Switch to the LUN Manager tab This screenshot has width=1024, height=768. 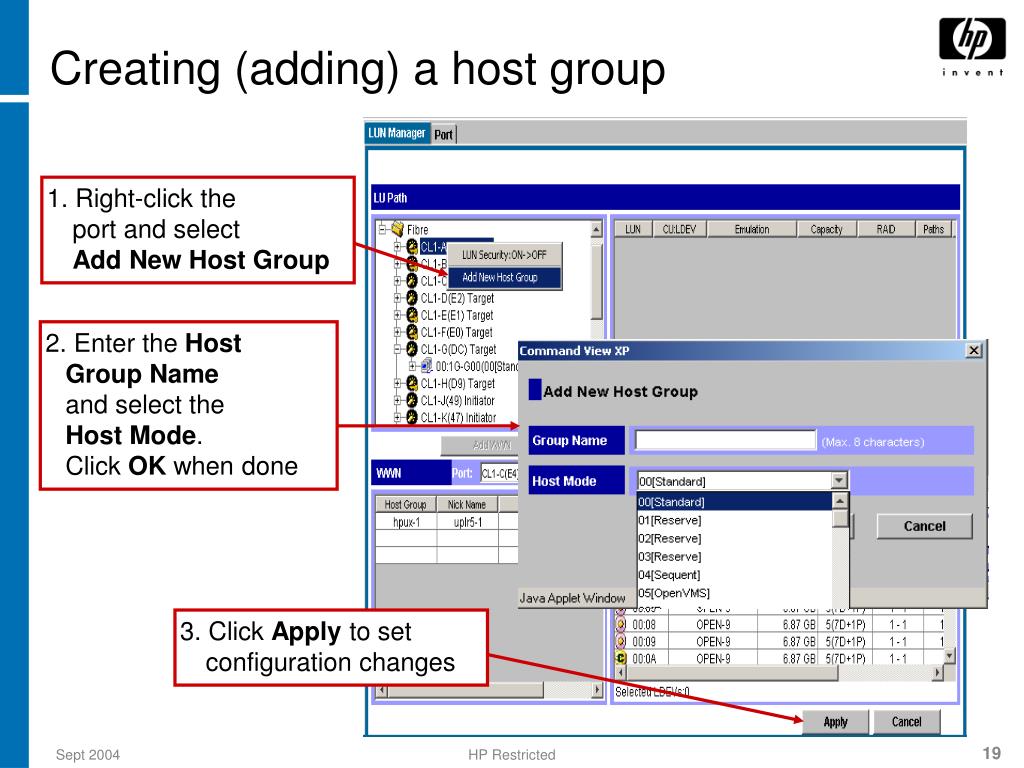(x=397, y=133)
